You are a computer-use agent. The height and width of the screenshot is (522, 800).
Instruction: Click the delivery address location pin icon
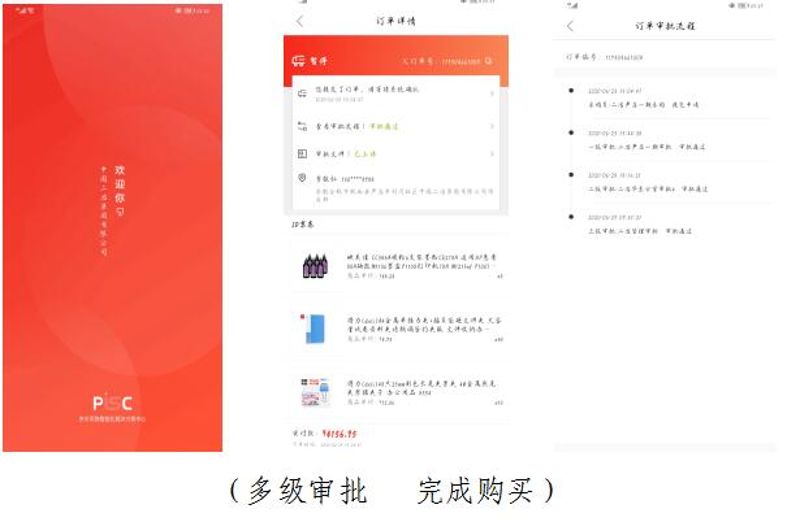point(302,178)
